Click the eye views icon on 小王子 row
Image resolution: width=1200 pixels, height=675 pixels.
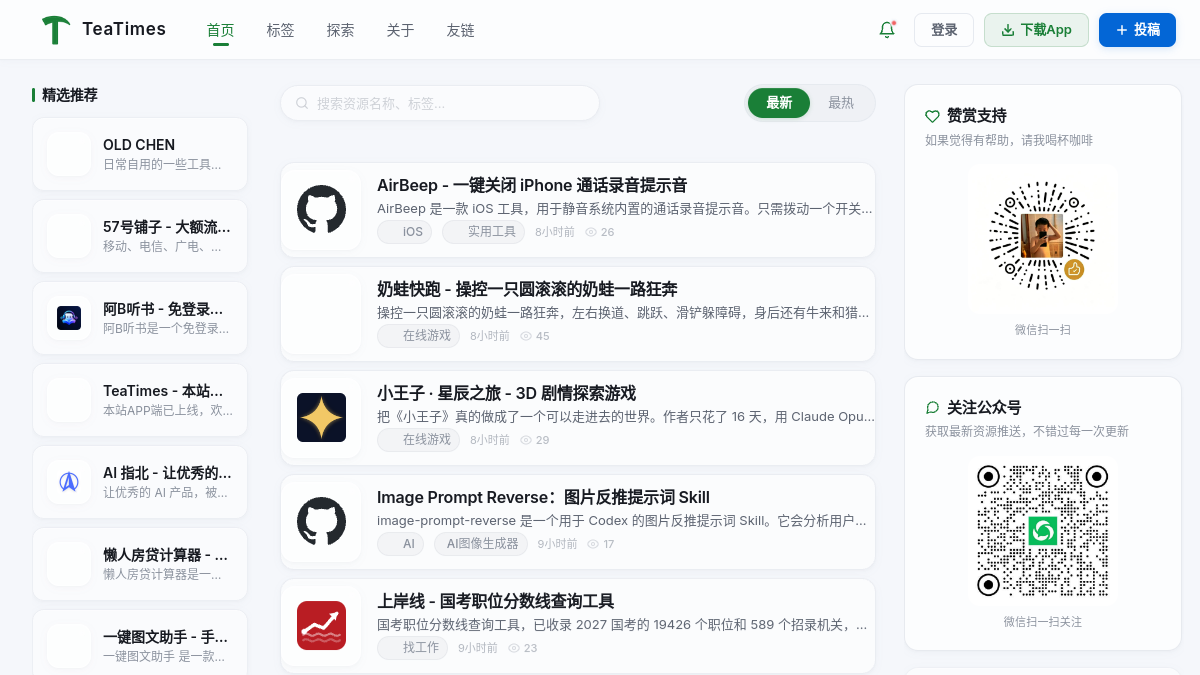[x=526, y=440]
